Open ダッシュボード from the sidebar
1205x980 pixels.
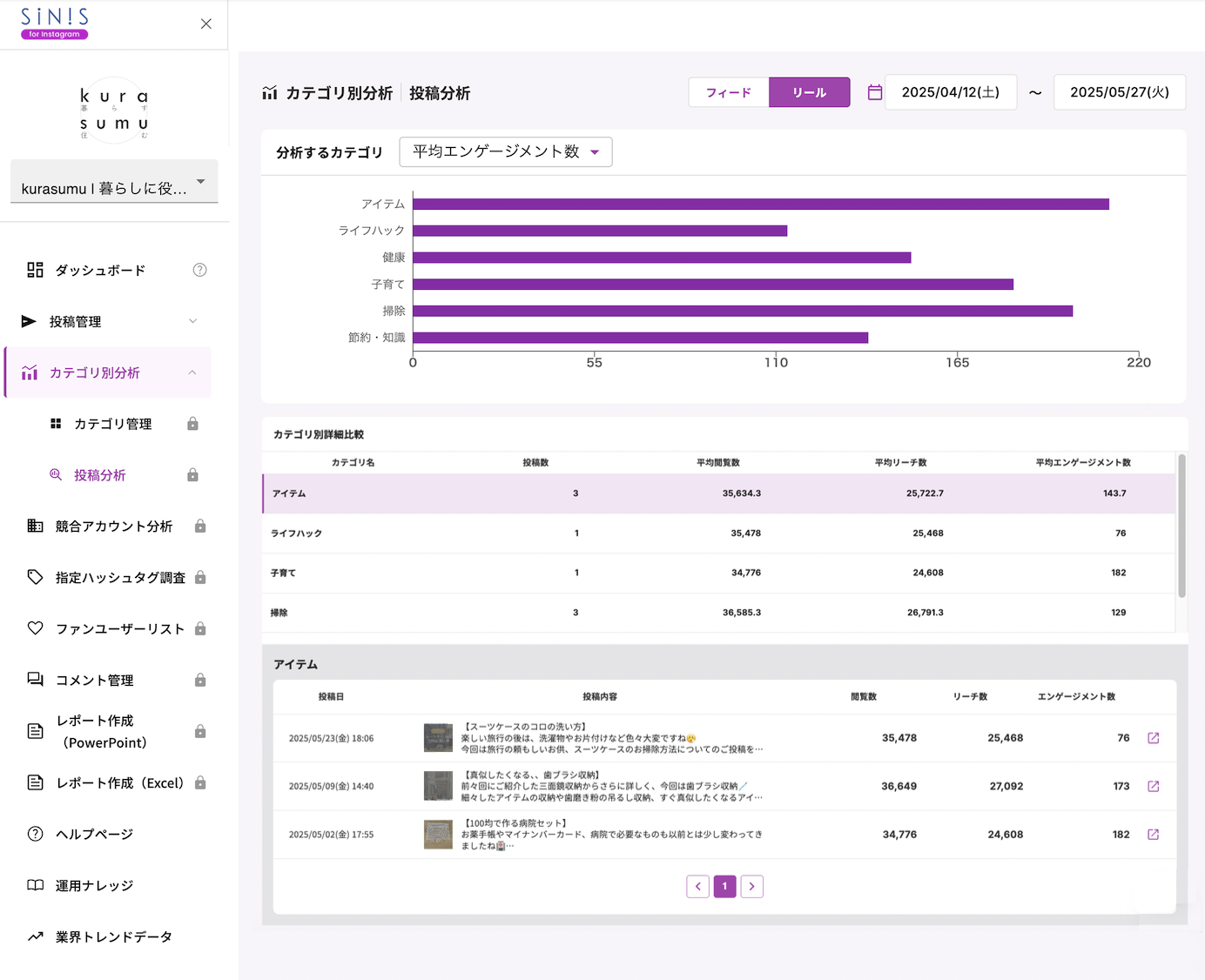(100, 270)
